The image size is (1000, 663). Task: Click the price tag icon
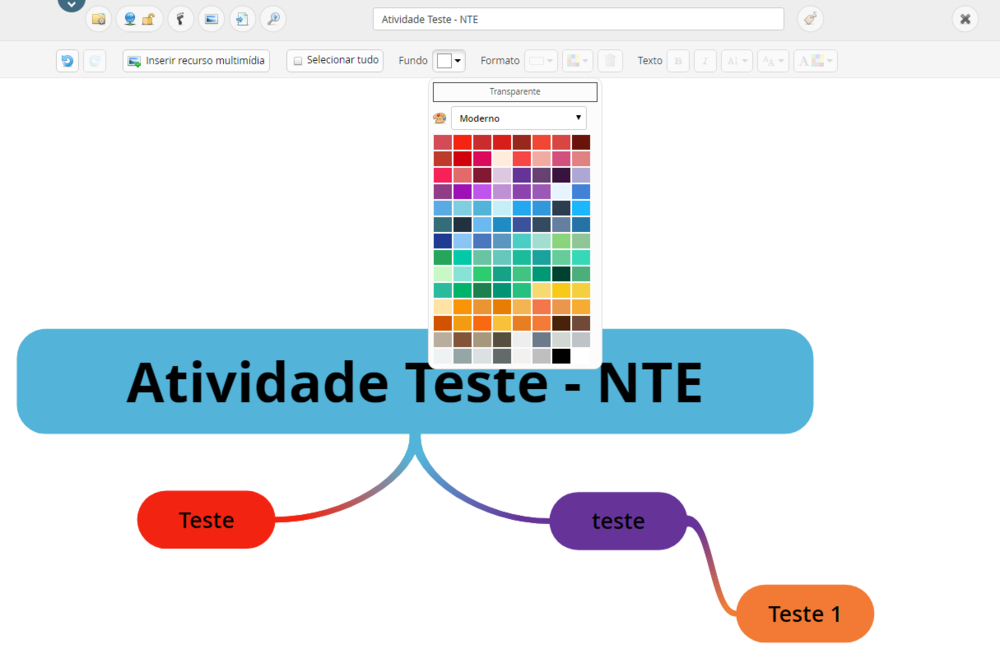pos(810,19)
